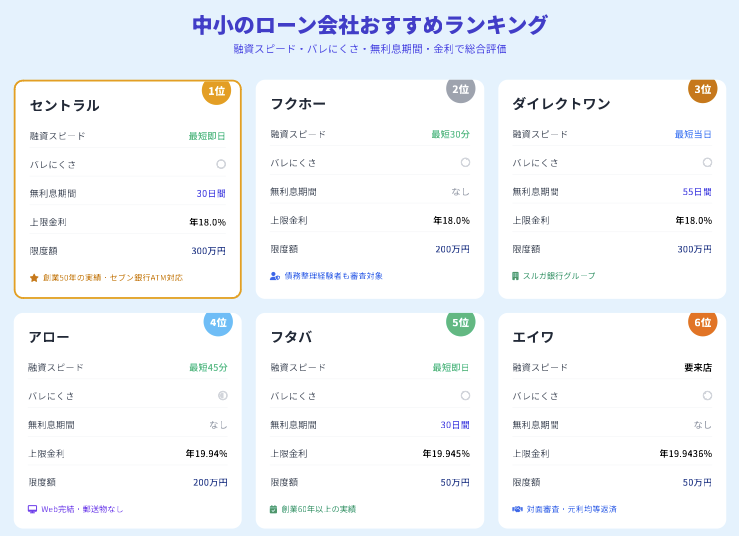Image resolution: width=739 pixels, height=536 pixels.
Task: Click エイワ's バレにくさ circle mark
Action: [707, 396]
